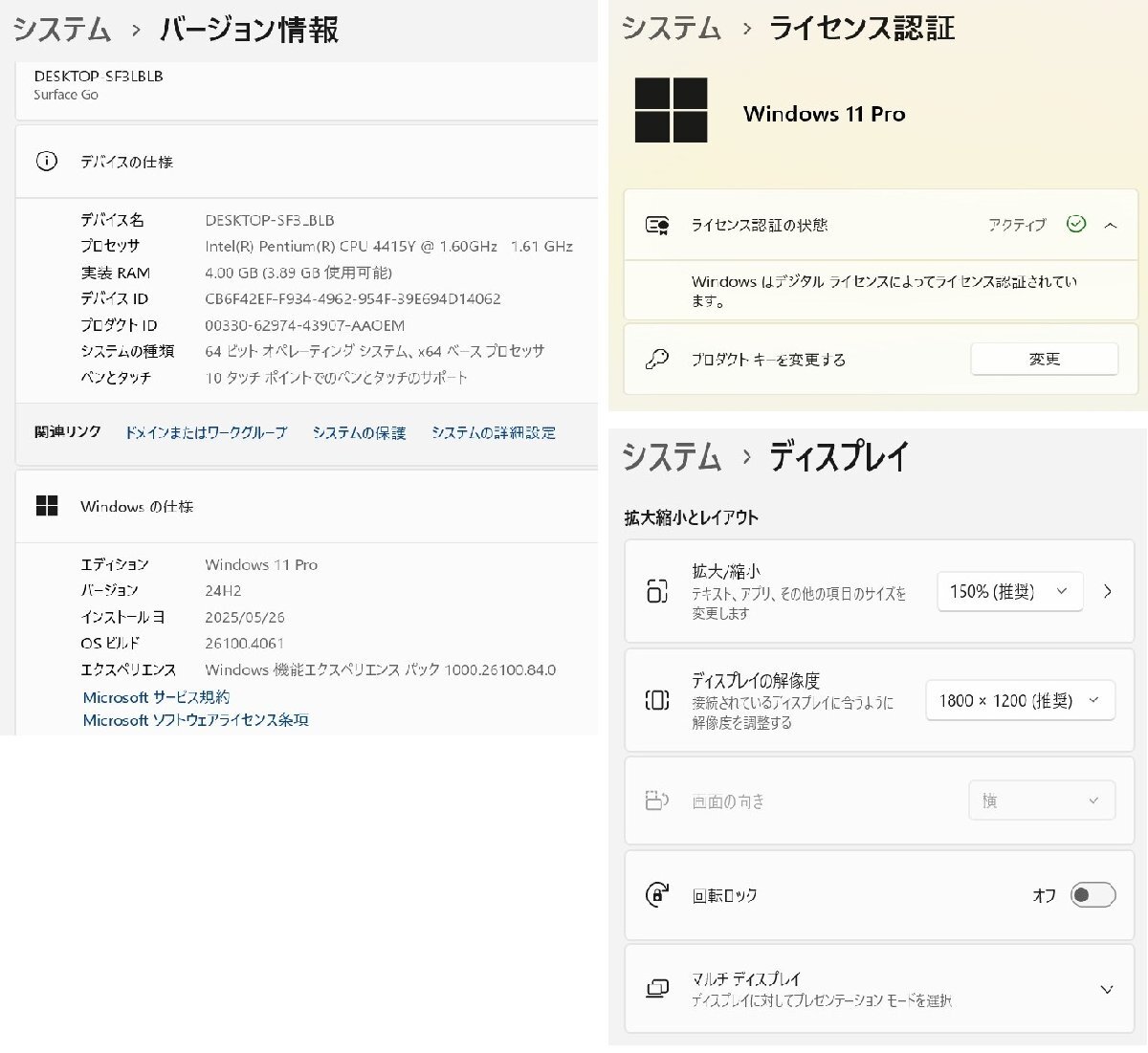
Task: Go to システム breadcrumb in ディスプレイ page
Action: point(672,456)
